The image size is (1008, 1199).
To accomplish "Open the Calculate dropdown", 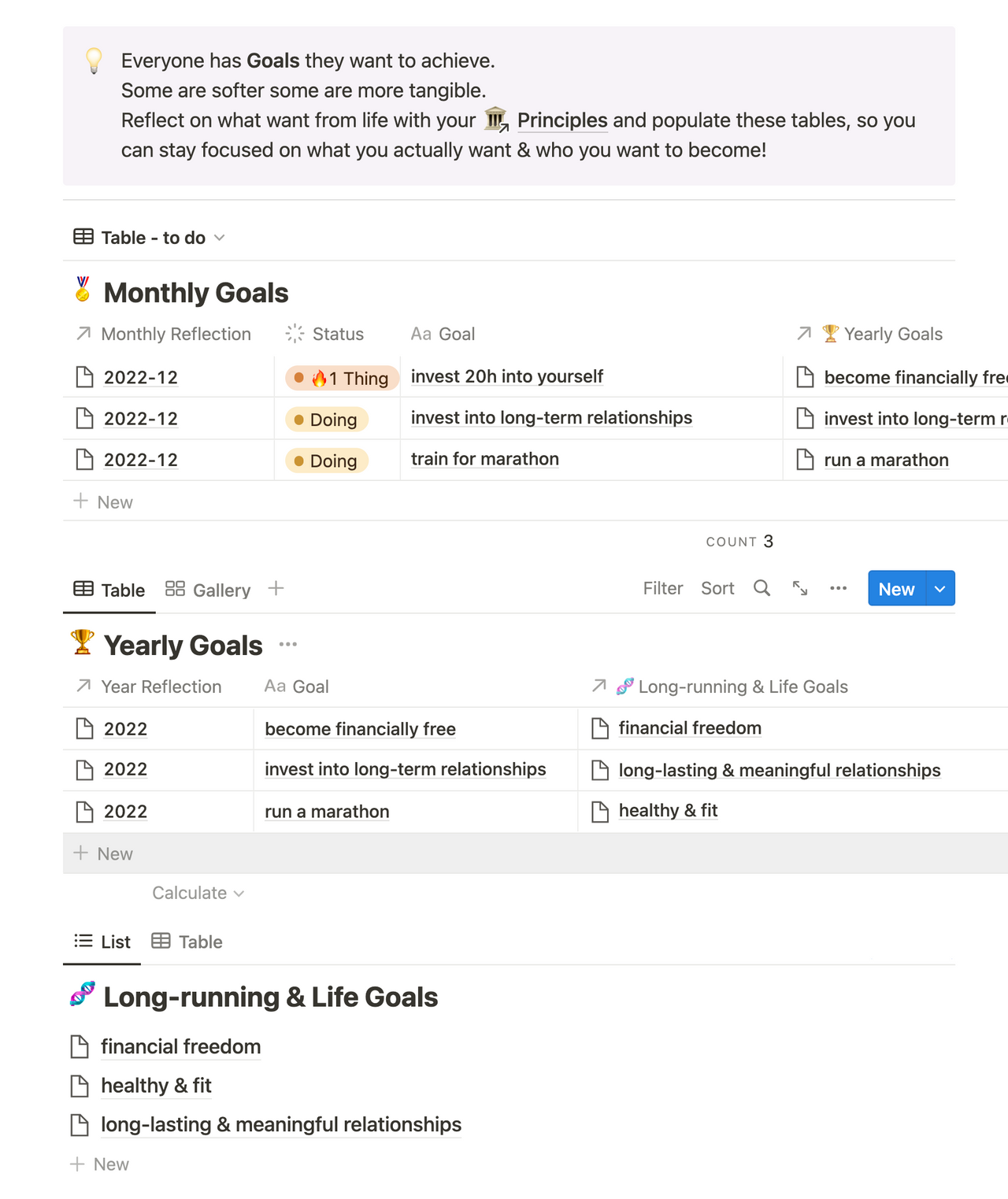I will coord(198,893).
